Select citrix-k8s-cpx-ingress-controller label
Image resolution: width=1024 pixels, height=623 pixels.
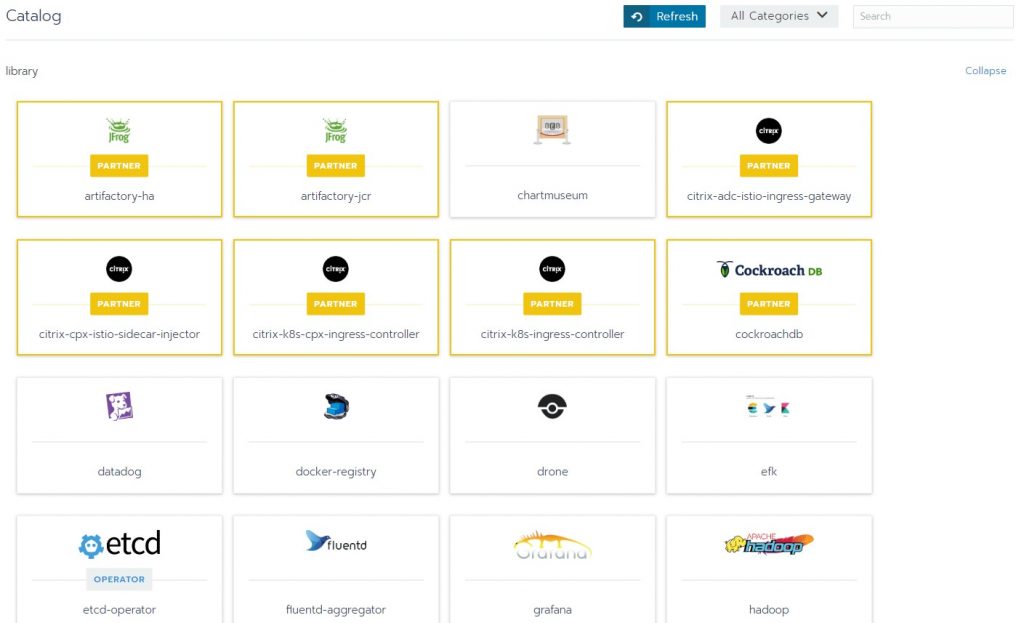pos(336,334)
